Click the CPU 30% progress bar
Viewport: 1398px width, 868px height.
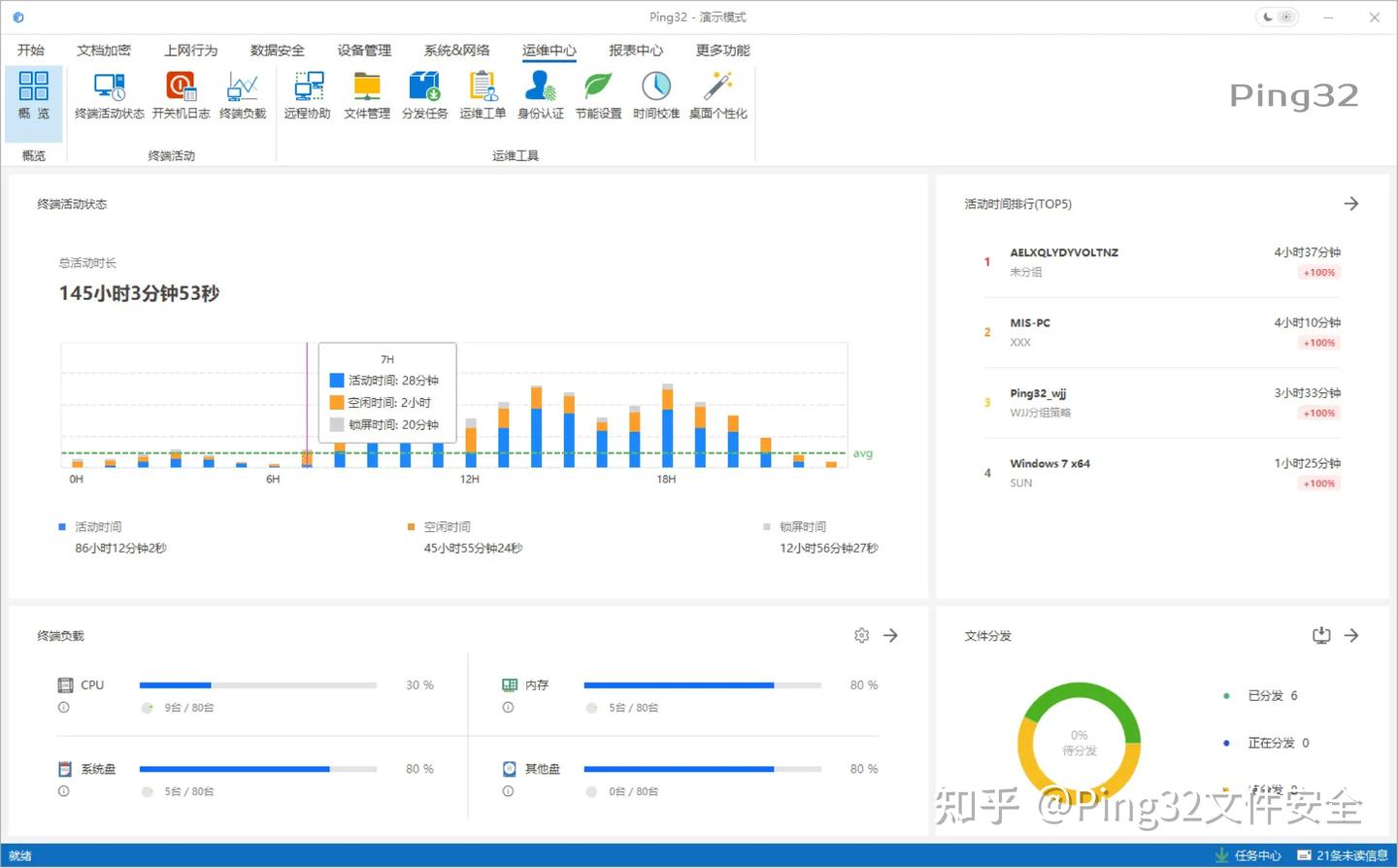[258, 685]
